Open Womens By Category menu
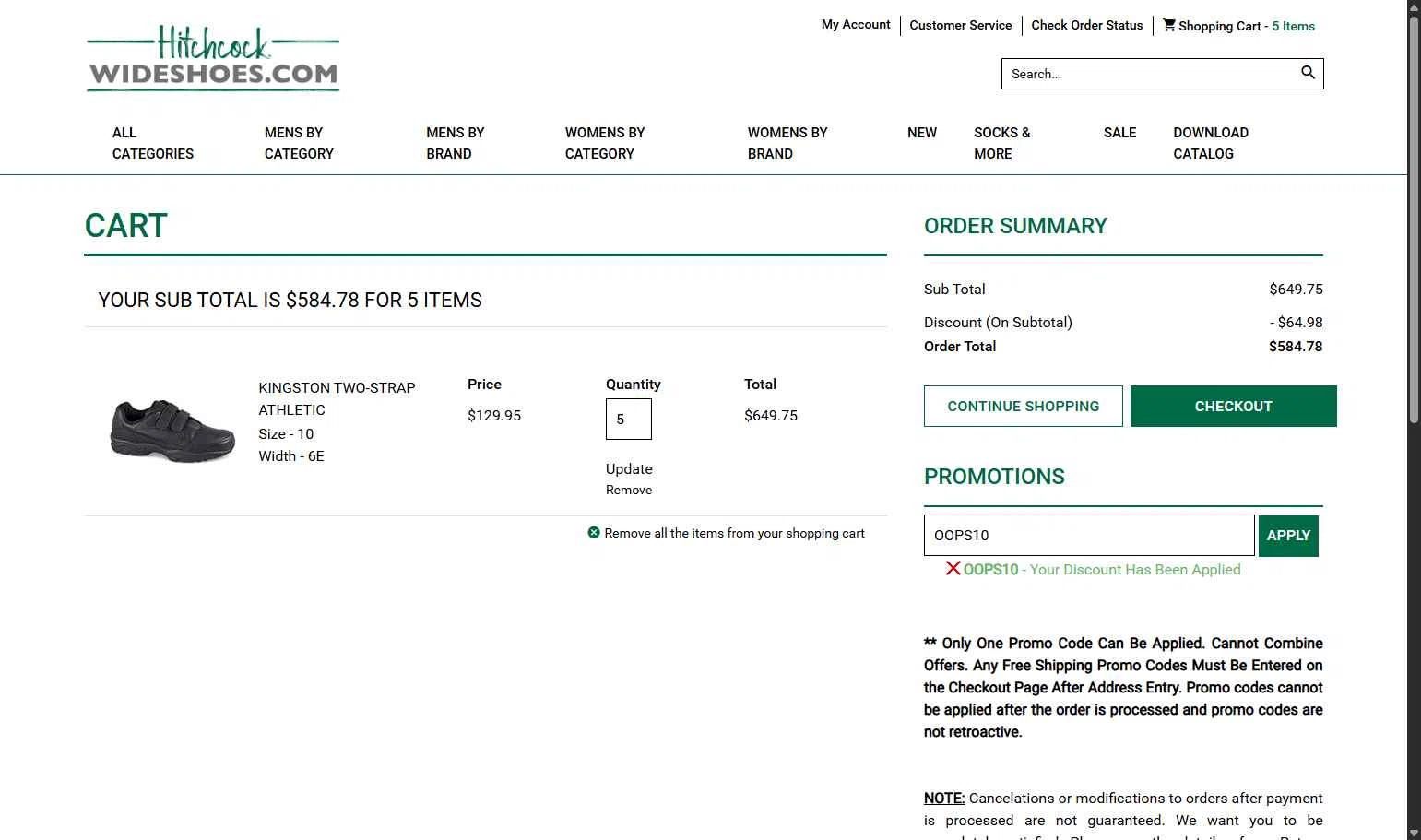Viewport: 1421px width, 840px height. [x=605, y=143]
